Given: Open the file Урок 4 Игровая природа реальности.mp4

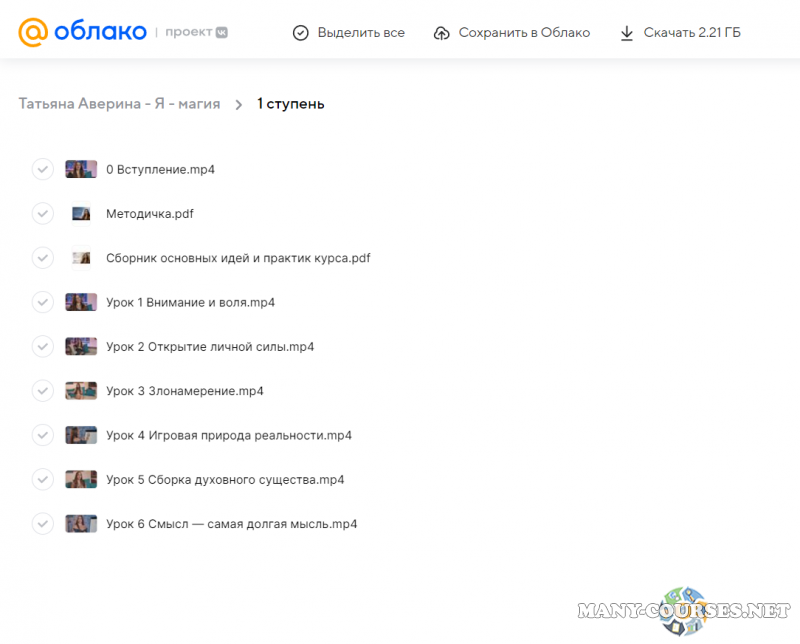Looking at the screenshot, I should tap(229, 435).
